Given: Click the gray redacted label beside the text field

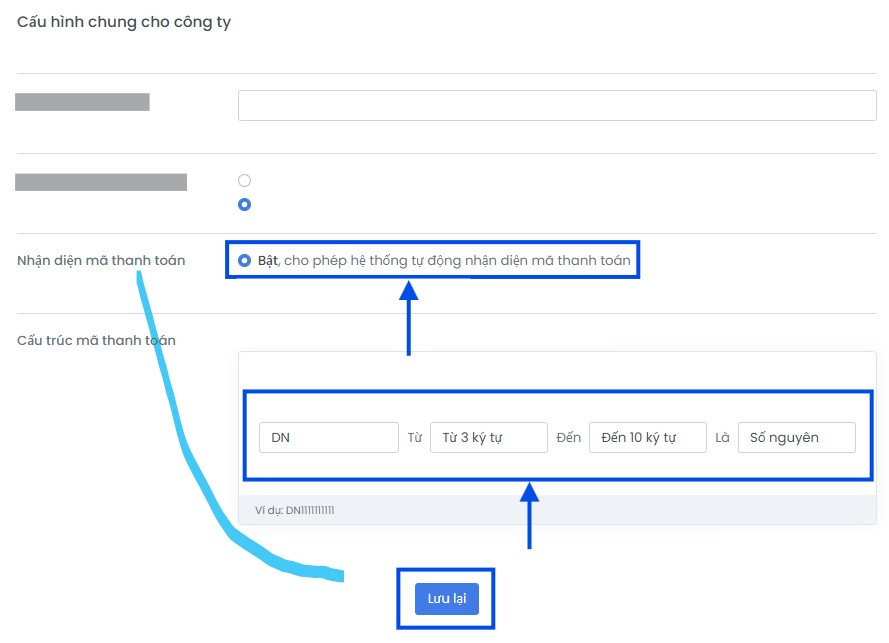Looking at the screenshot, I should (82, 101).
